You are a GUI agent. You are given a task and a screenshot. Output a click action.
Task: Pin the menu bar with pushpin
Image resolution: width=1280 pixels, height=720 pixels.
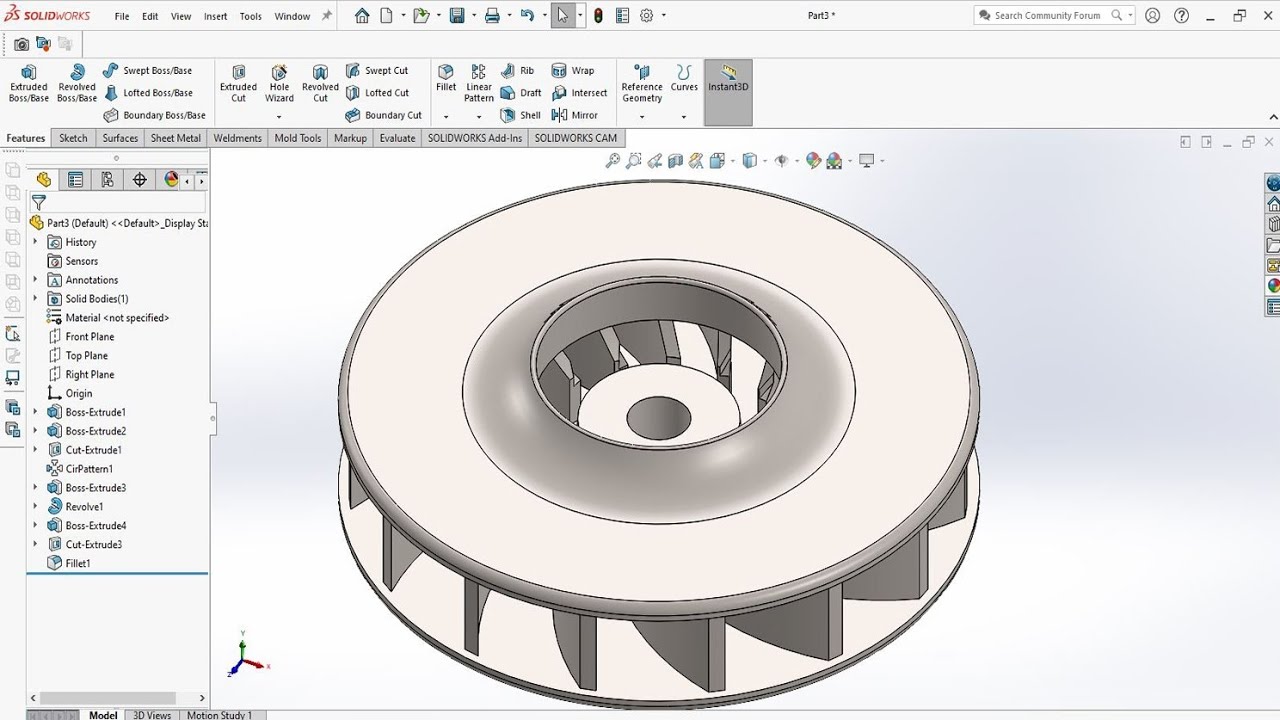326,16
